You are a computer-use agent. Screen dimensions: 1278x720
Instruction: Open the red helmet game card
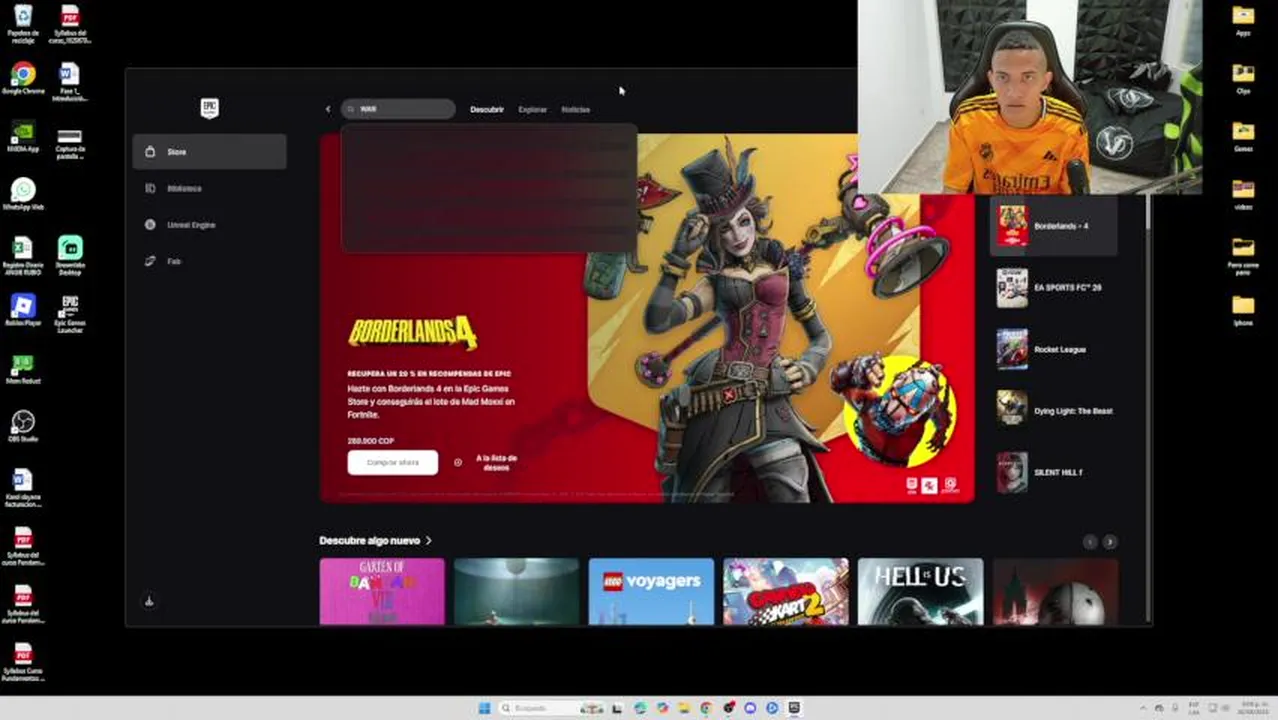[x=1056, y=591]
